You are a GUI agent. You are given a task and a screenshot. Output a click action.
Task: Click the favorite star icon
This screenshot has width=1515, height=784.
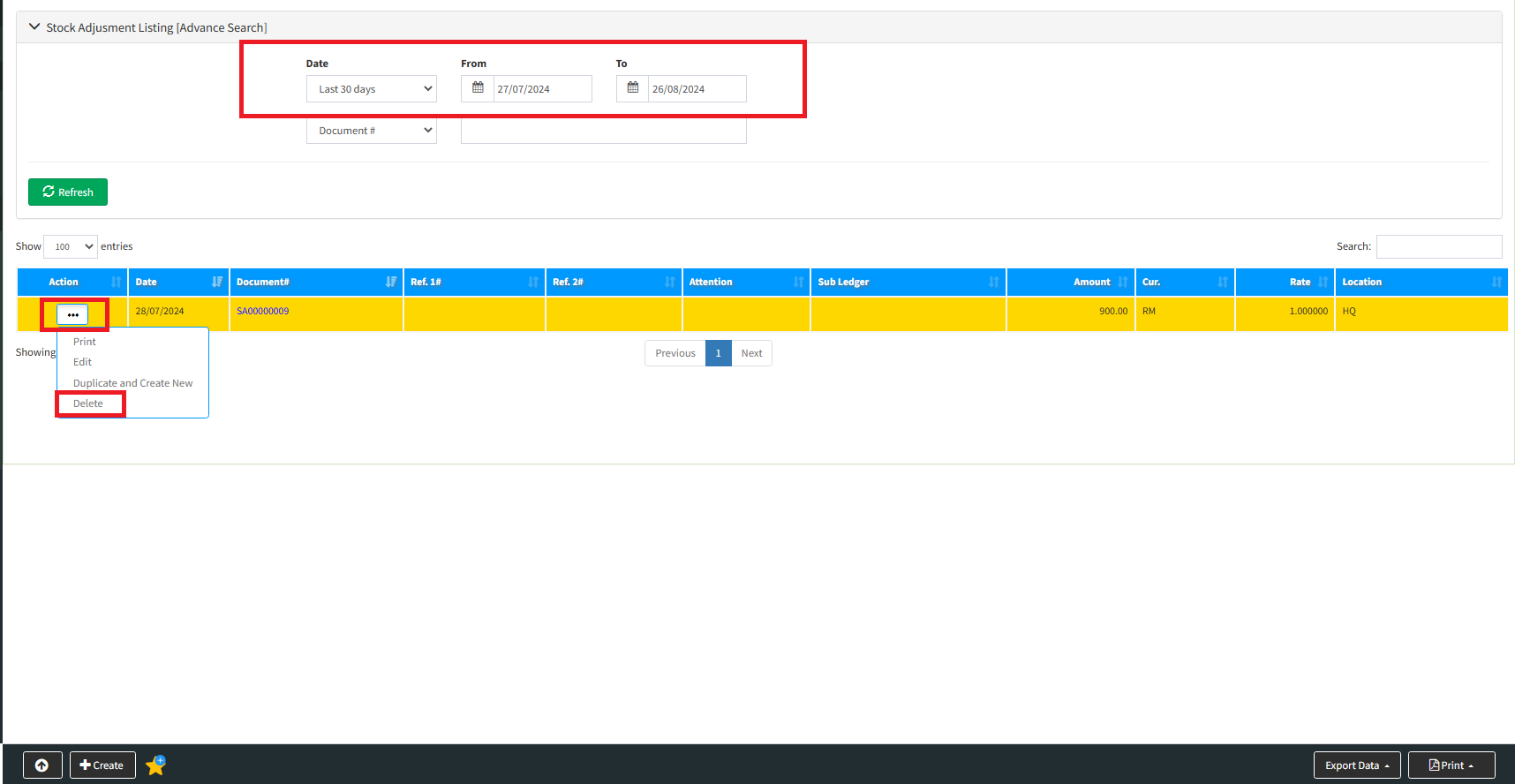click(x=156, y=765)
